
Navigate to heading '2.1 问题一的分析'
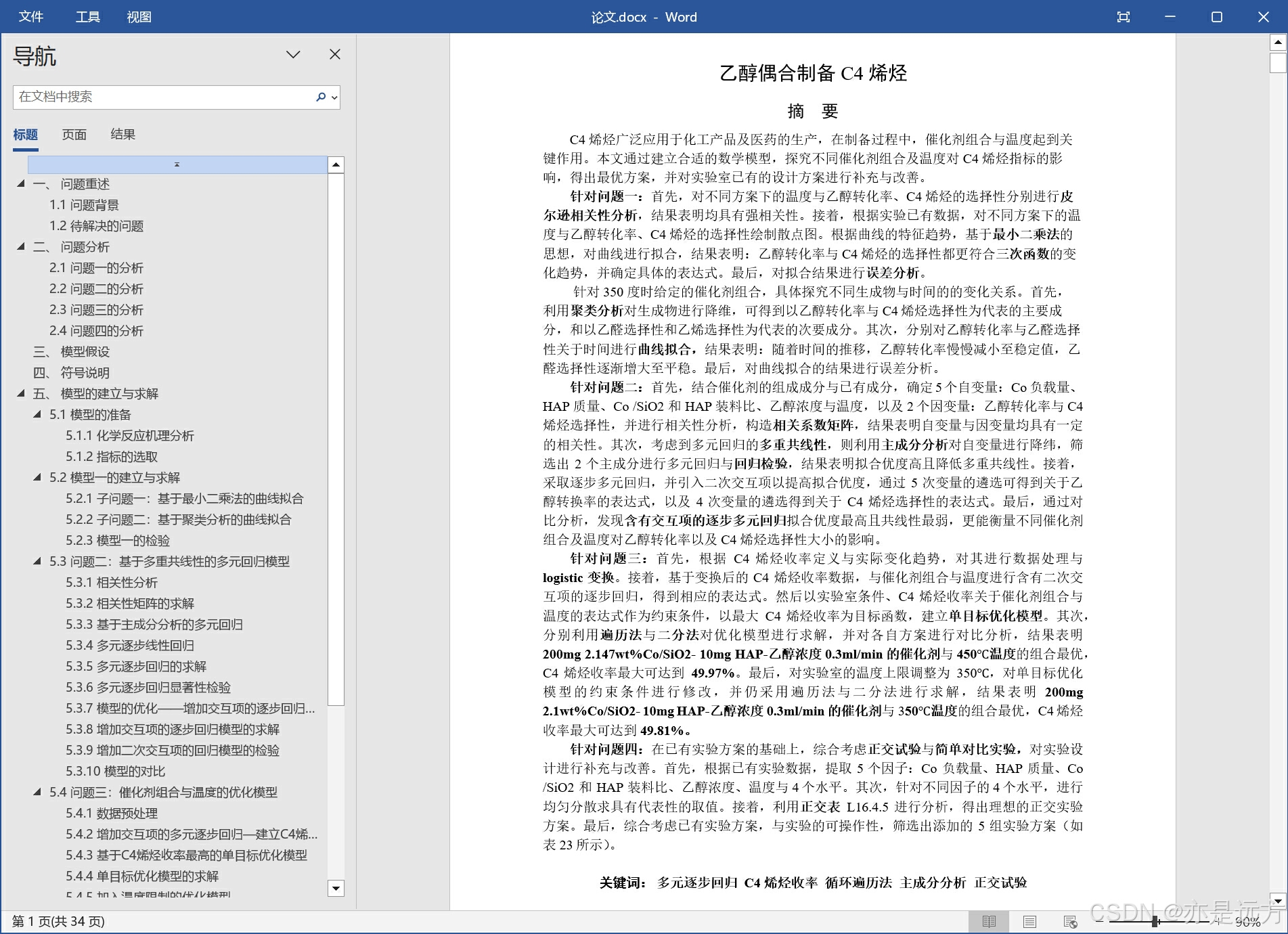coord(96,268)
